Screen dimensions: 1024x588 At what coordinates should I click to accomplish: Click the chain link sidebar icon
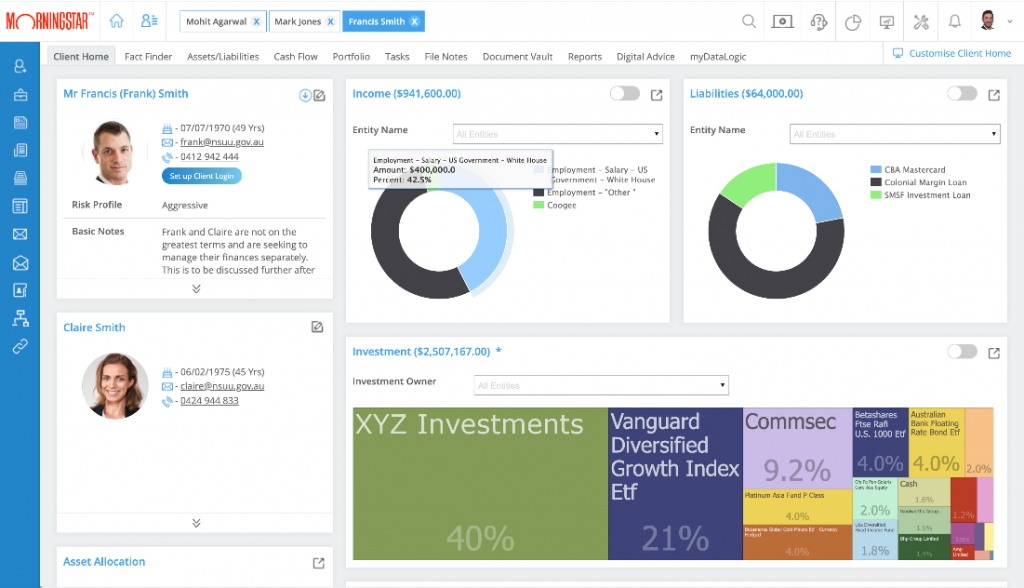(20, 346)
